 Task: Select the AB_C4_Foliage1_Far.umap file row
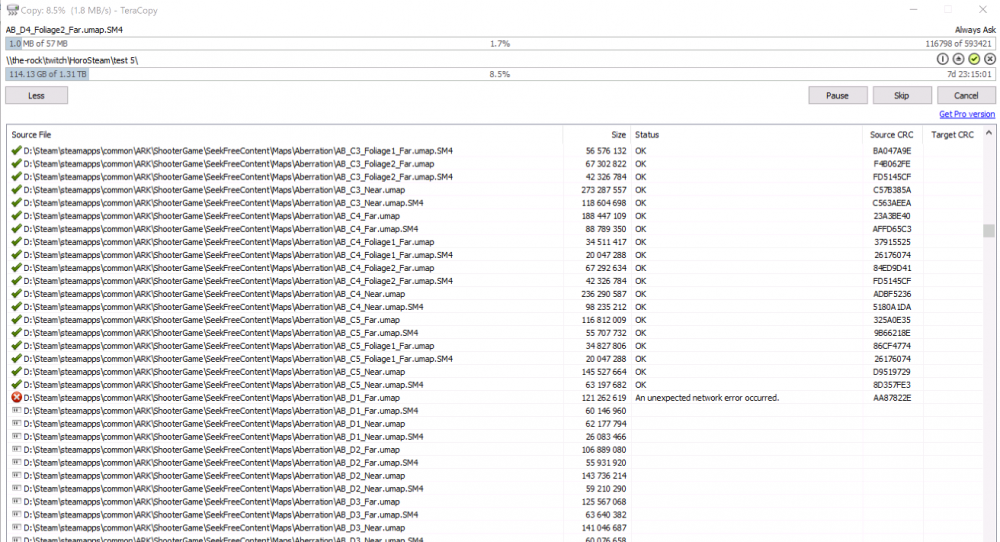pos(495,242)
